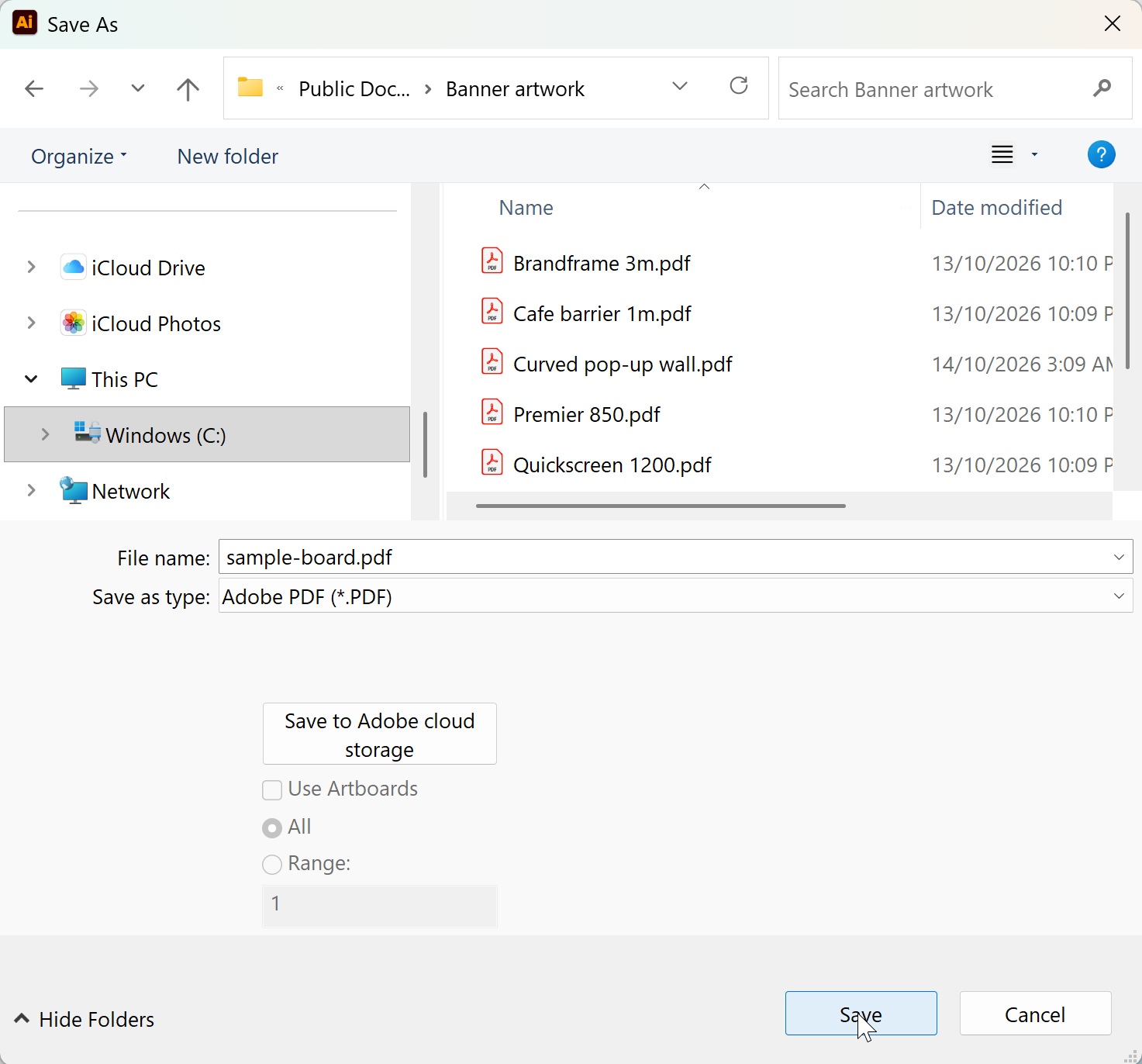Click the Cafe barrier 1m.pdf file icon
Image resolution: width=1142 pixels, height=1064 pixels.
point(492,312)
